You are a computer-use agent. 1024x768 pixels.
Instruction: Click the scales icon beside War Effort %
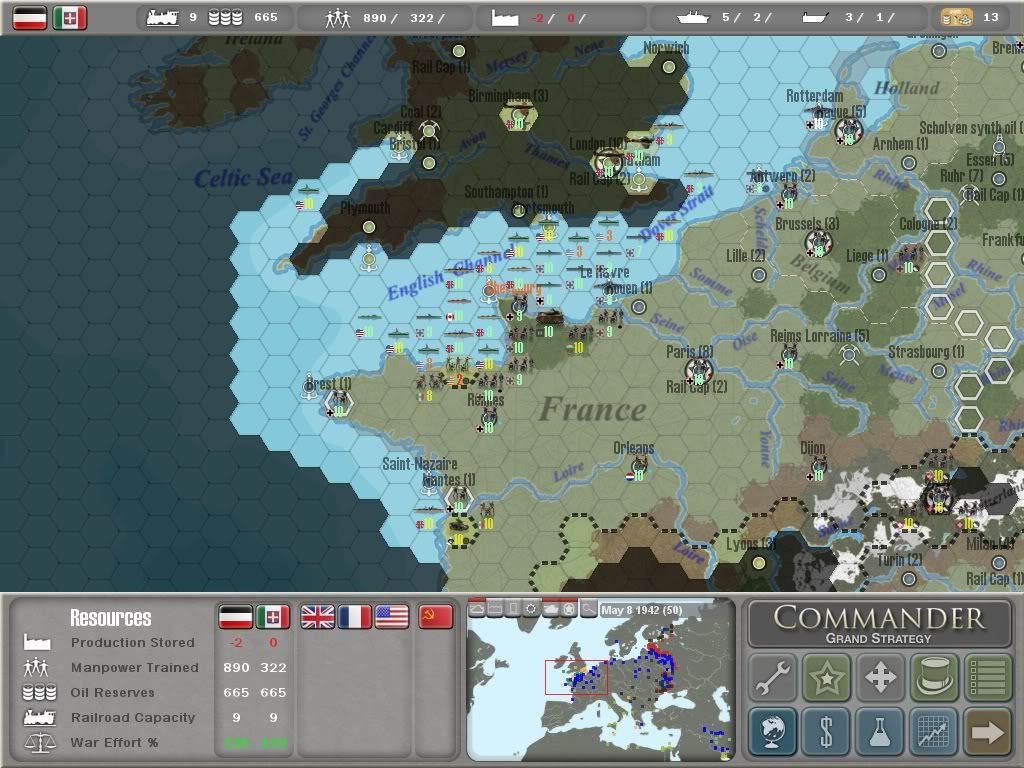[x=39, y=743]
